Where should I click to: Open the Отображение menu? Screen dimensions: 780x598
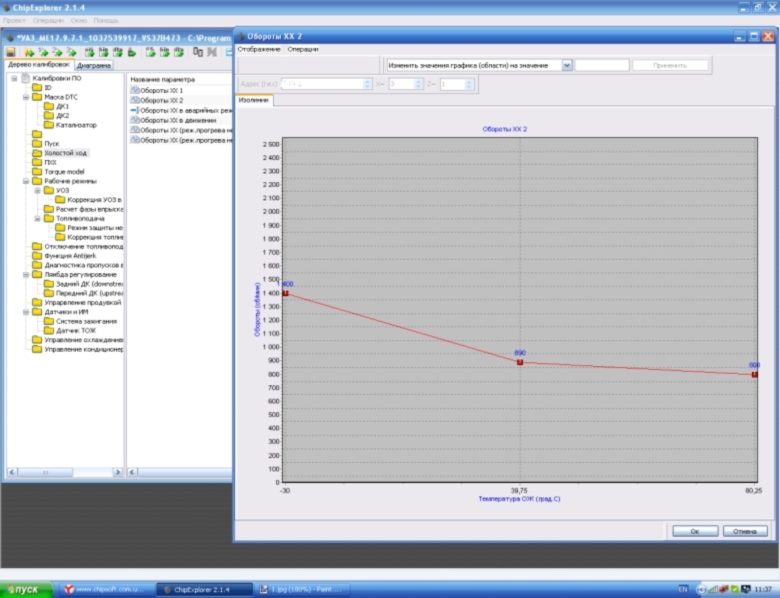[259, 48]
